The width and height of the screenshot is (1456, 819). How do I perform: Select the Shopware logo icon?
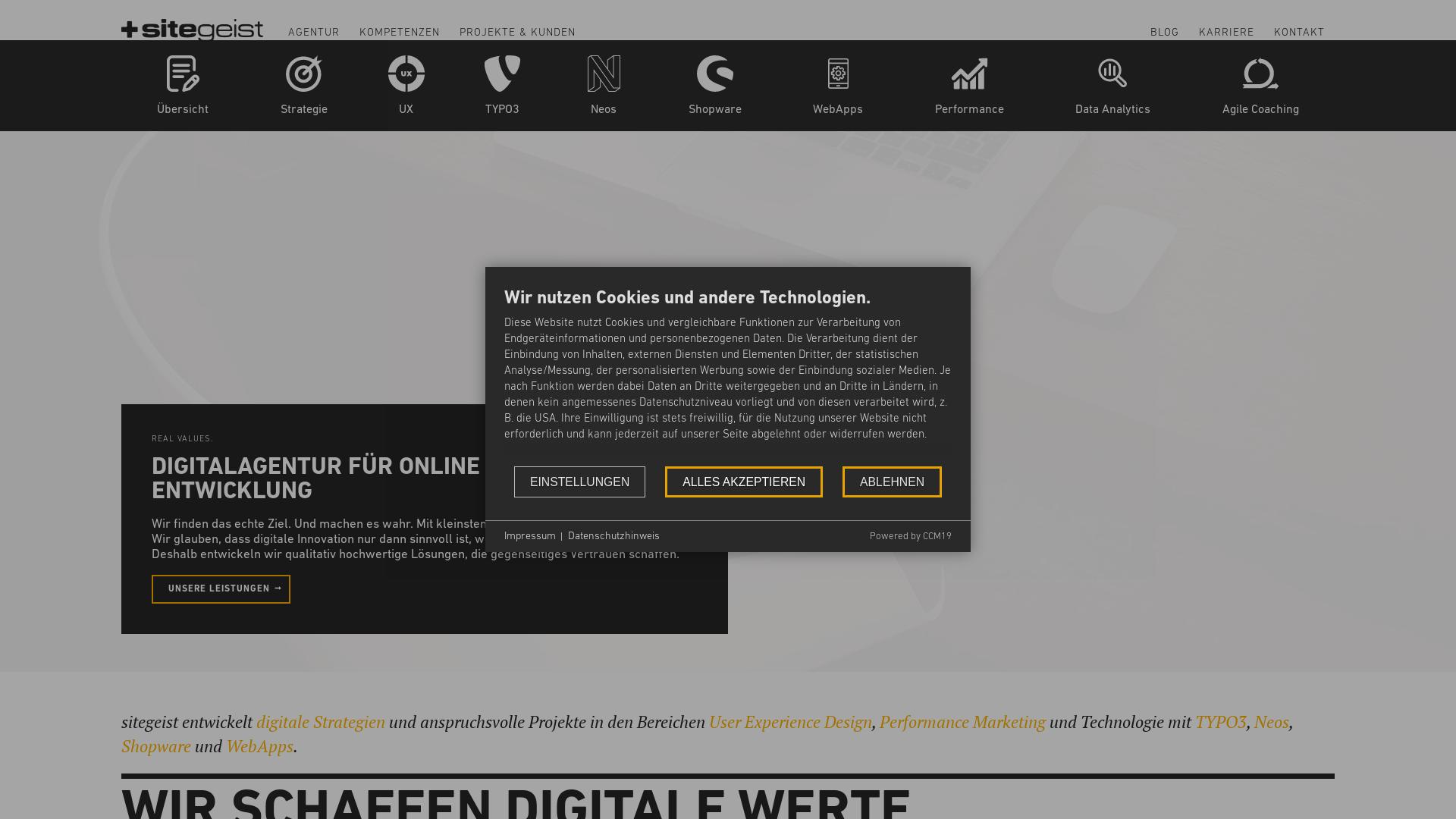715,74
